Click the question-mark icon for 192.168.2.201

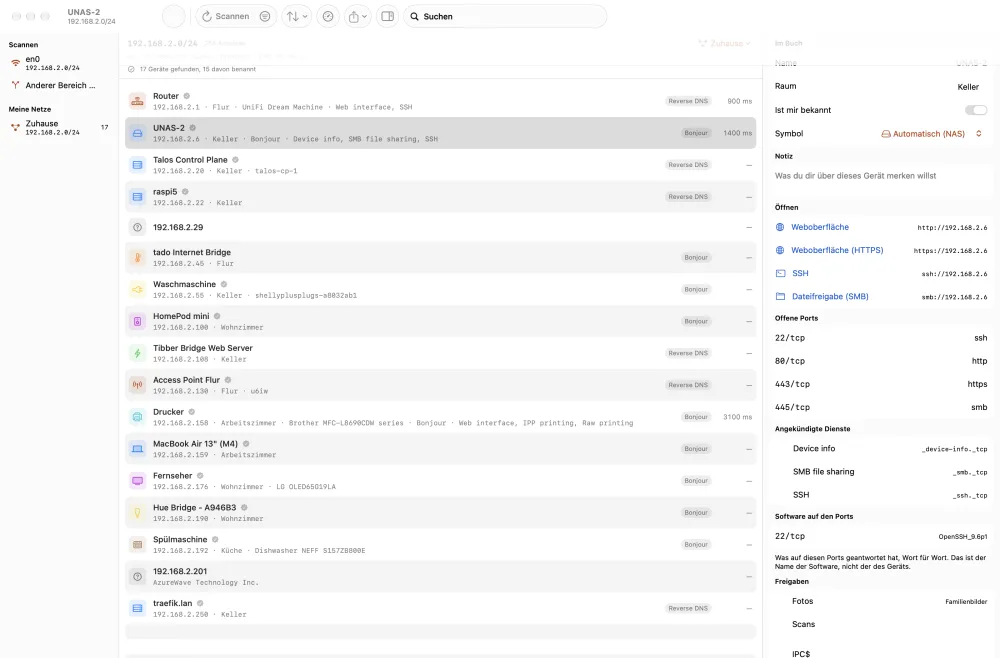137,576
